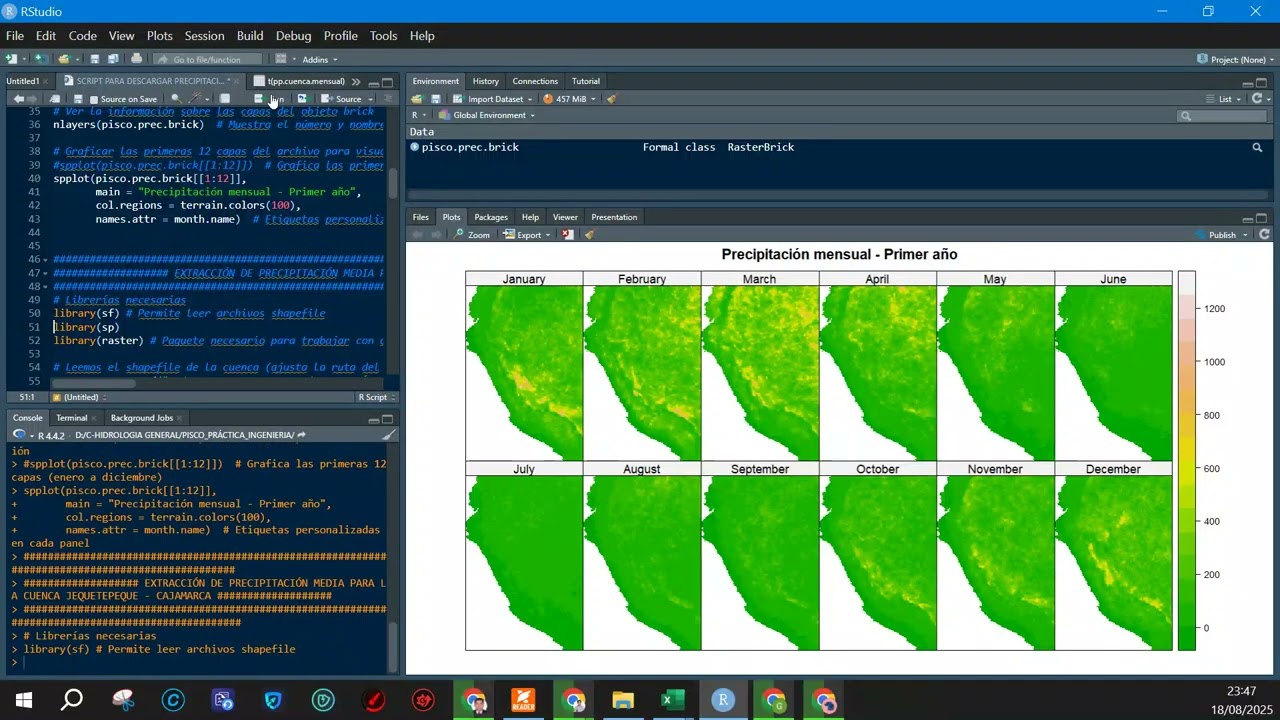
Task: Switch to the Packages tab
Action: pos(491,217)
